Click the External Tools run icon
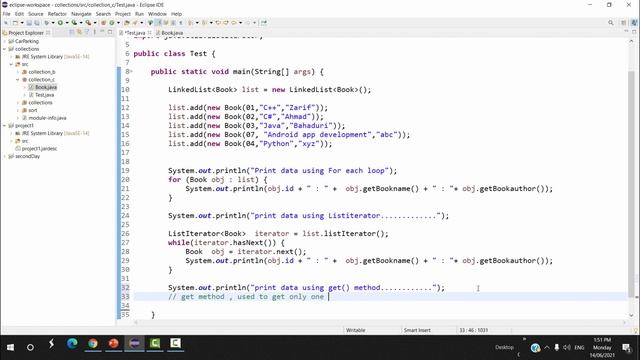 tap(88, 23)
